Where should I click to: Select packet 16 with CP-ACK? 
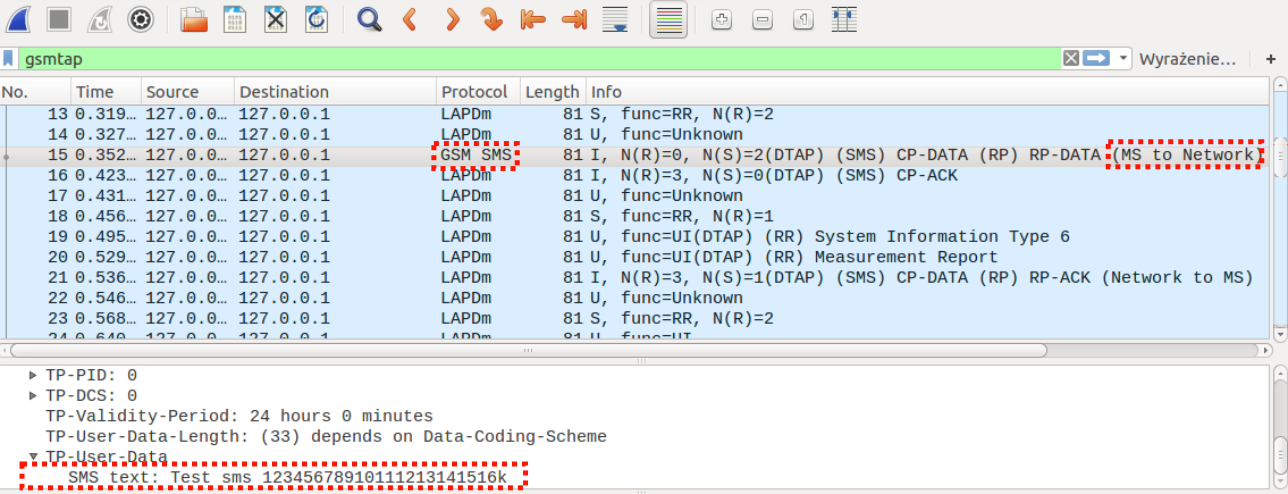coord(635,175)
